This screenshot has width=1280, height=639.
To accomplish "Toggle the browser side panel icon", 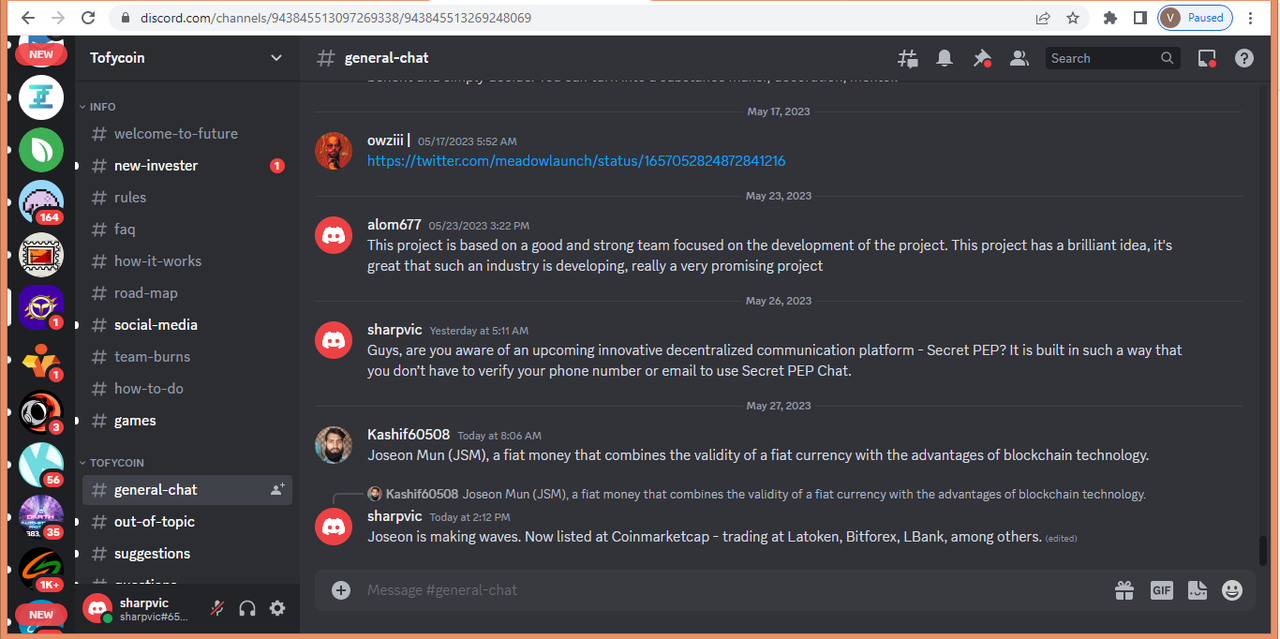I will pos(1140,18).
